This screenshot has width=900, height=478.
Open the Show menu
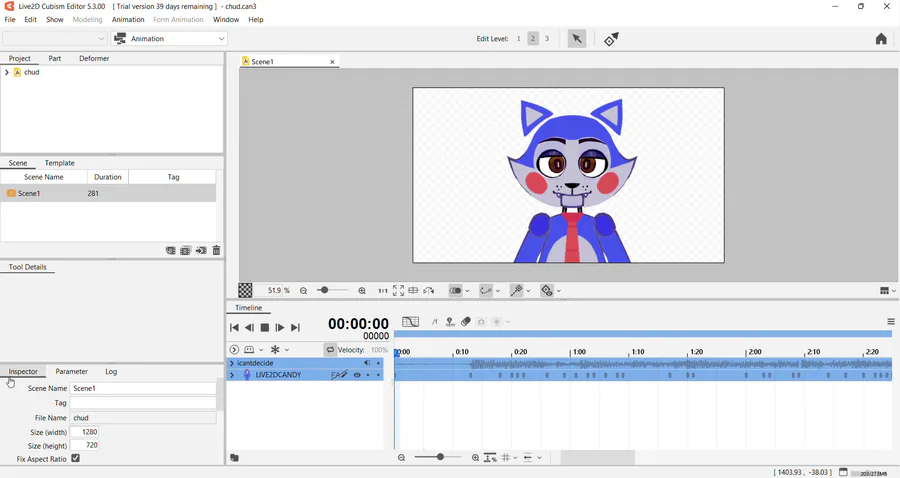pos(55,20)
